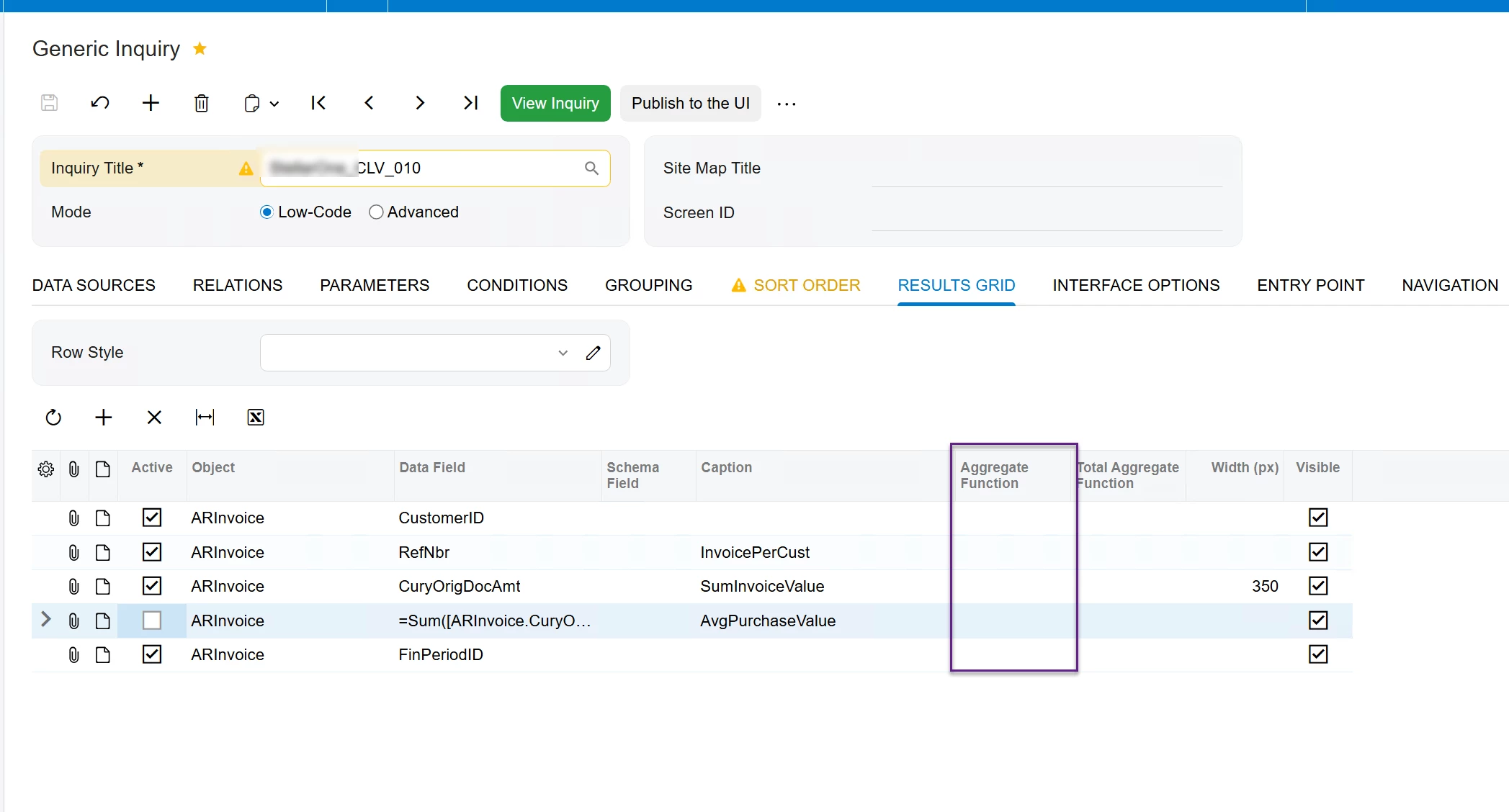Click the delete trash can icon

coord(202,103)
